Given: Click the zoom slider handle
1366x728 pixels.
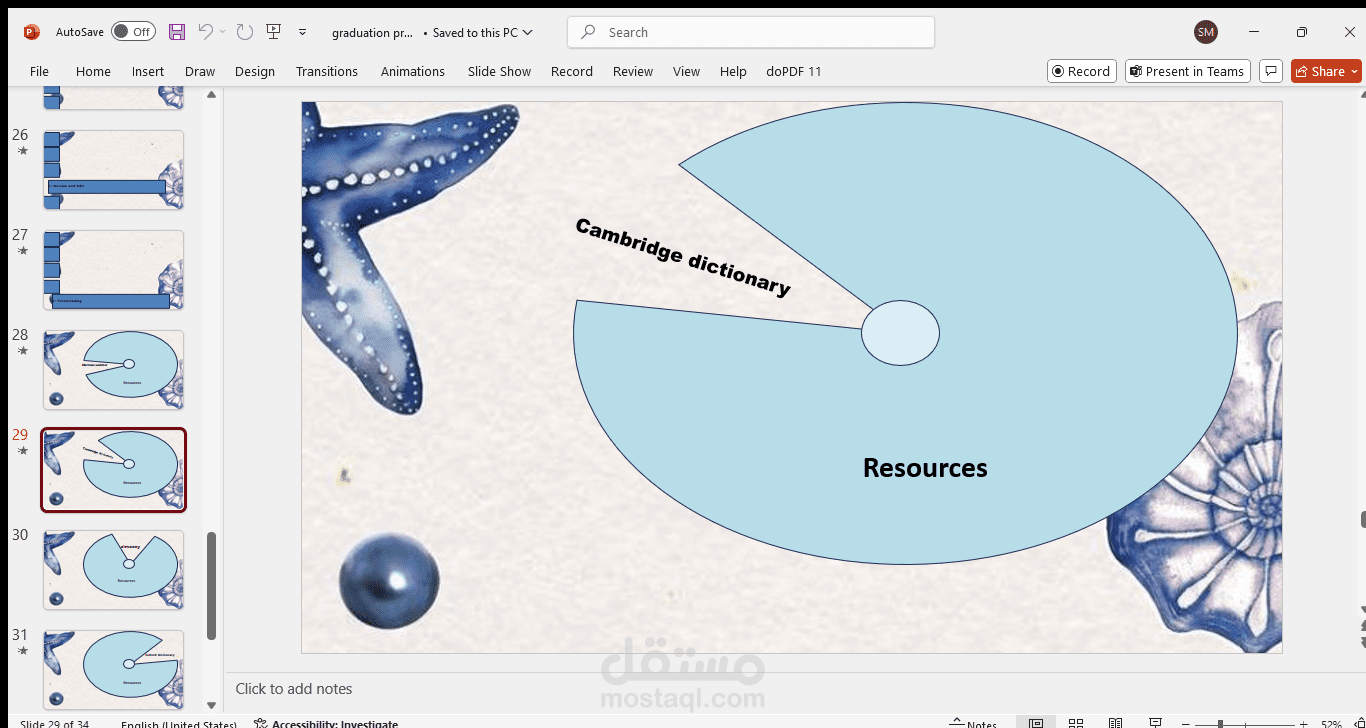Looking at the screenshot, I should point(1221,724).
